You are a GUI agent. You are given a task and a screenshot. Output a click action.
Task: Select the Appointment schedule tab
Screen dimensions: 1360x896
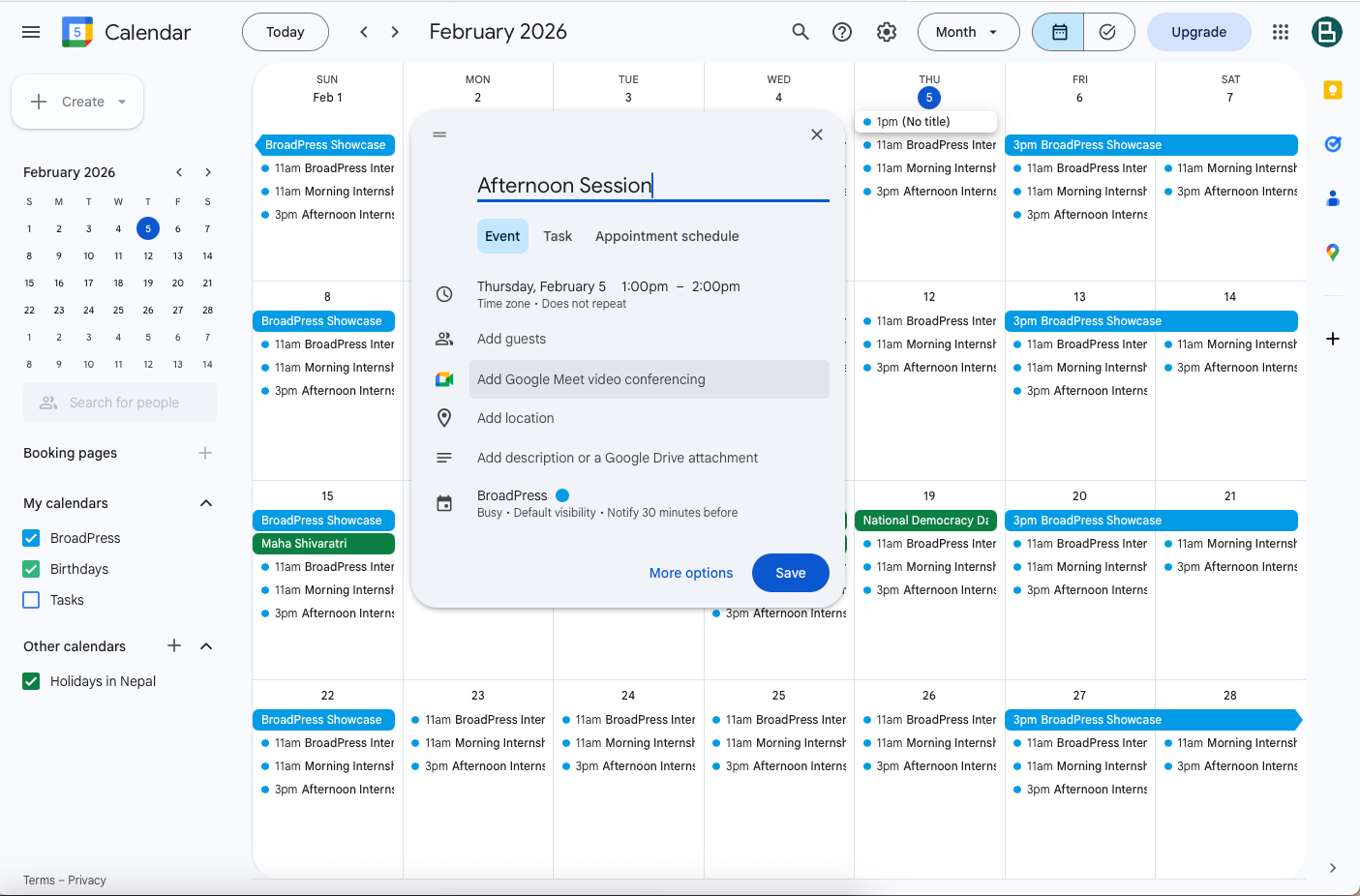click(667, 236)
